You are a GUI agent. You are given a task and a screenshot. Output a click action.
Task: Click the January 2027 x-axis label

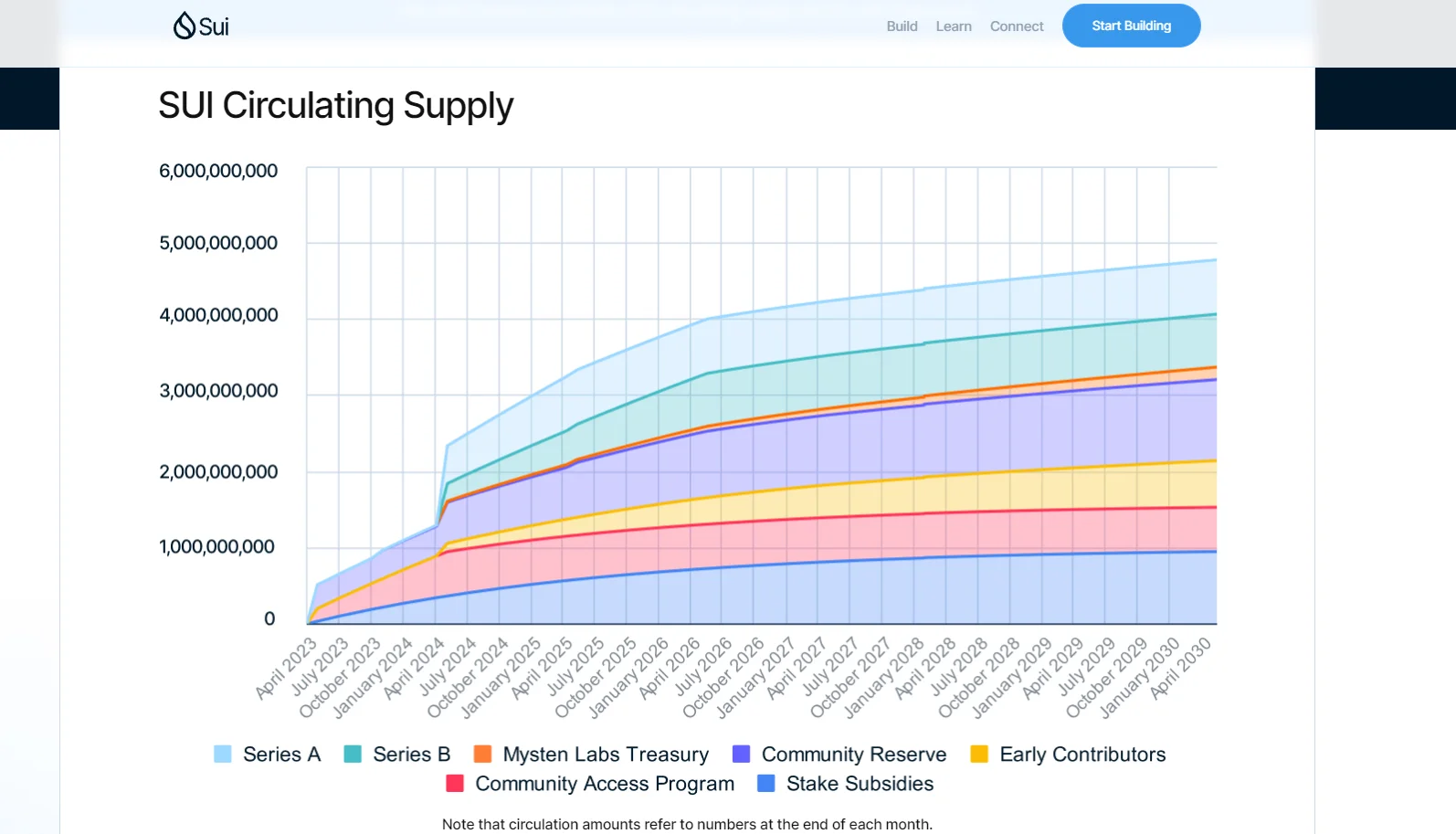[x=755, y=678]
